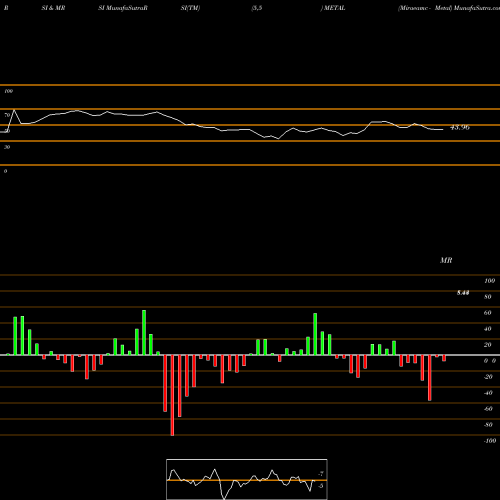Click the last red bar of the histogram

444,358
